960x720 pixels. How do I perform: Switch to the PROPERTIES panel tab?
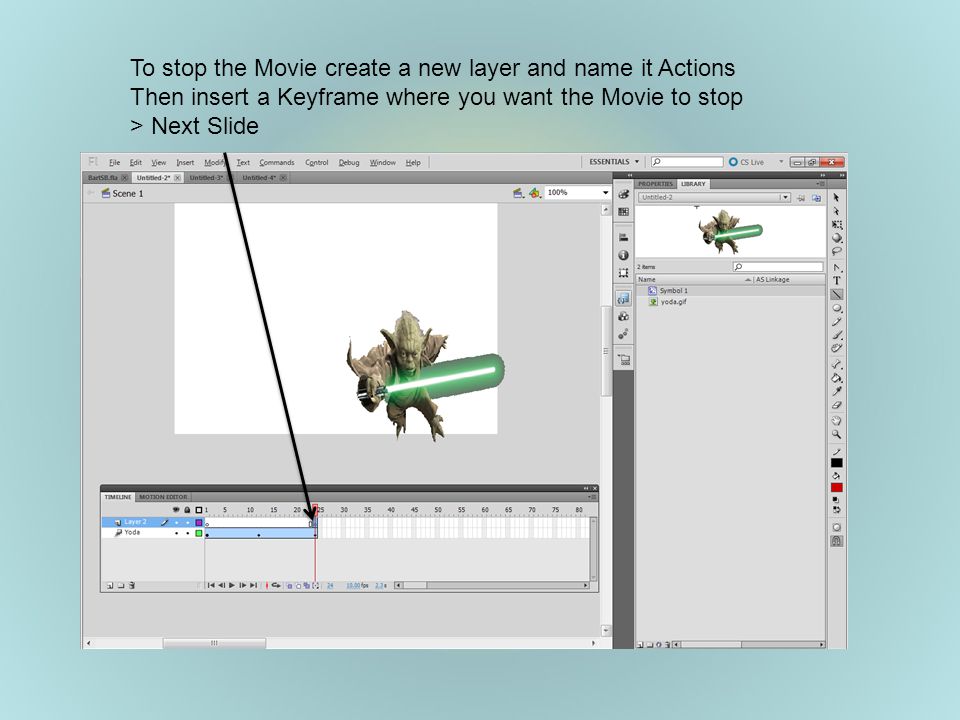click(x=655, y=184)
